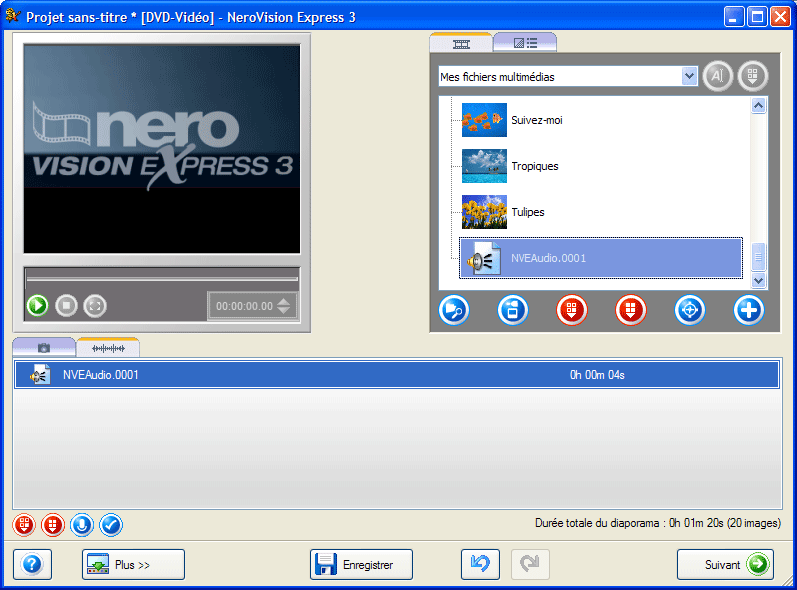Open help with the question mark button
This screenshot has width=797, height=590.
click(x=33, y=564)
